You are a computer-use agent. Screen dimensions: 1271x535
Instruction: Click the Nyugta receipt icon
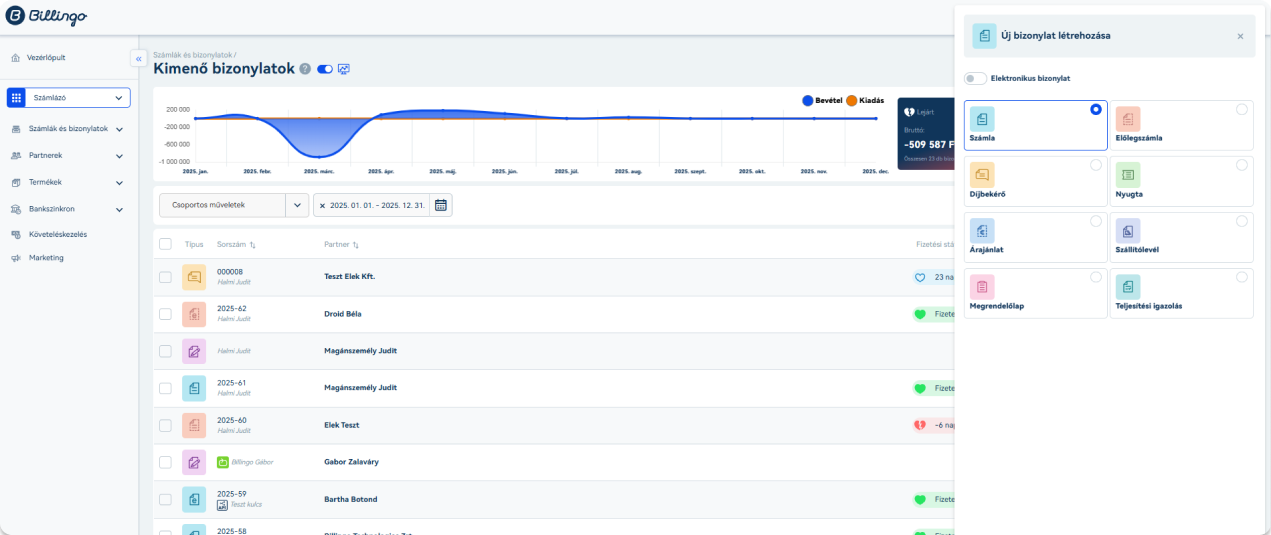pyautogui.click(x=1128, y=174)
